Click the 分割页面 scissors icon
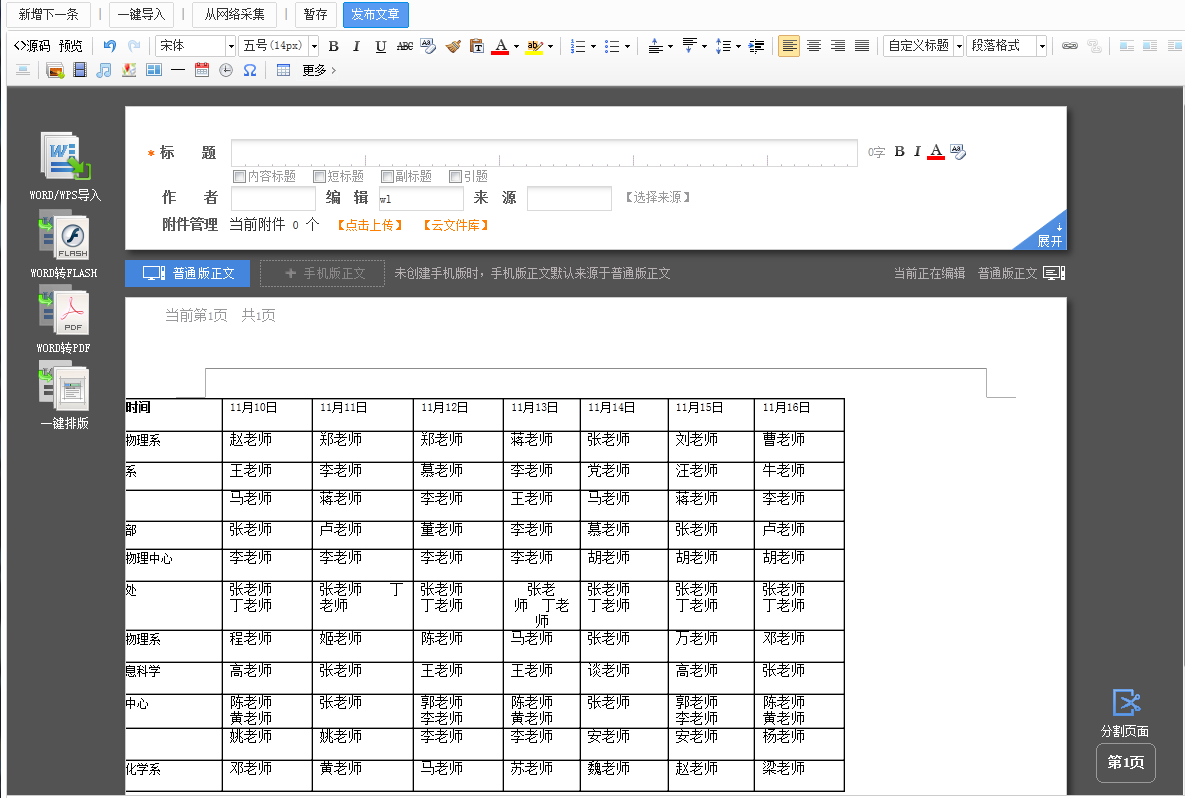 click(x=1126, y=702)
